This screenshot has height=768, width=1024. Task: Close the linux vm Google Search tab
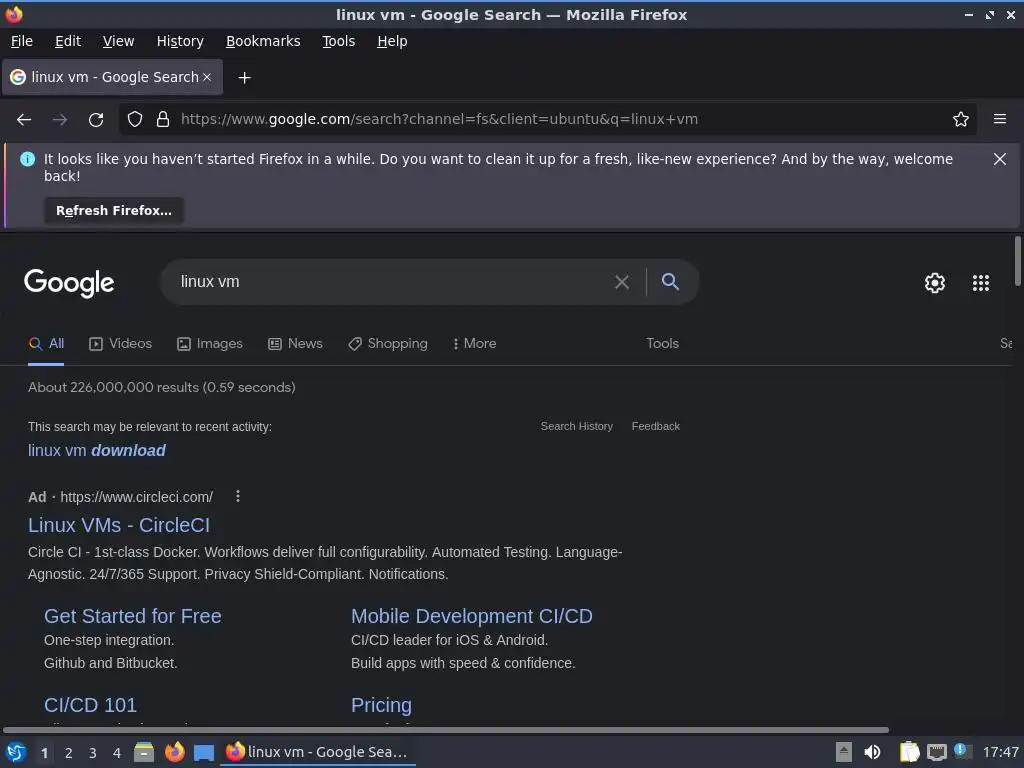(x=207, y=77)
